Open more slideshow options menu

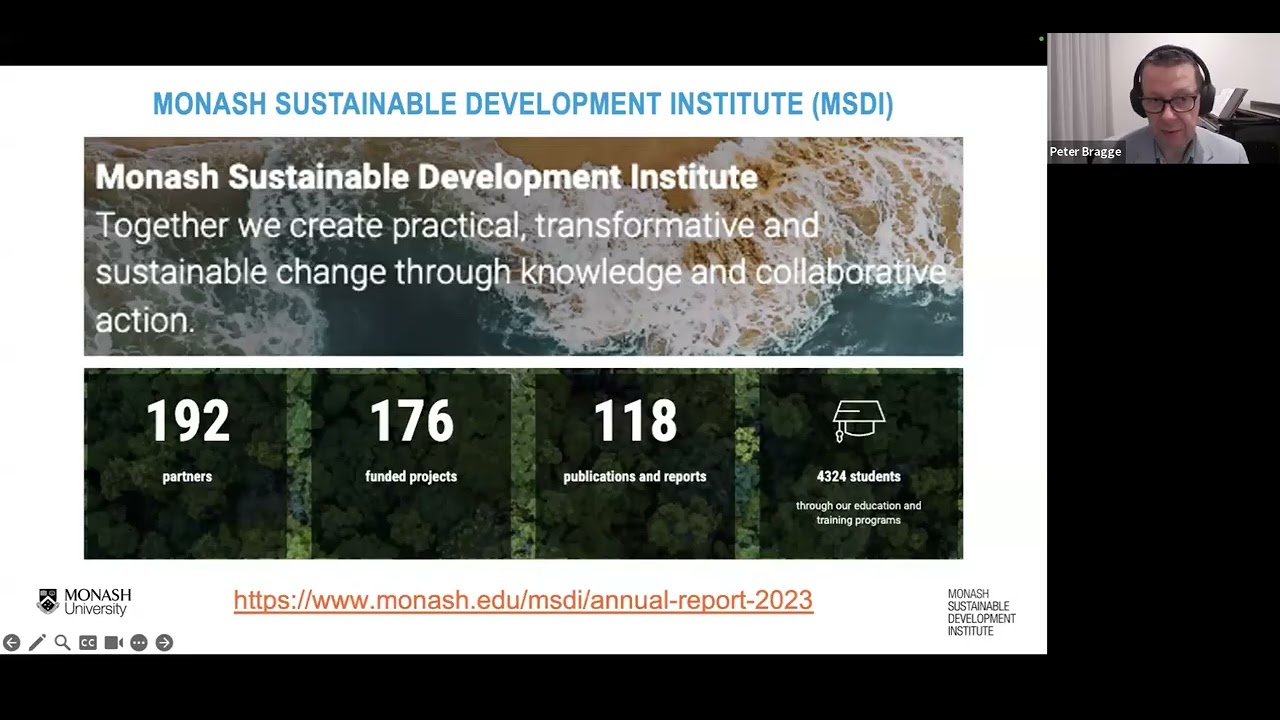click(x=139, y=643)
